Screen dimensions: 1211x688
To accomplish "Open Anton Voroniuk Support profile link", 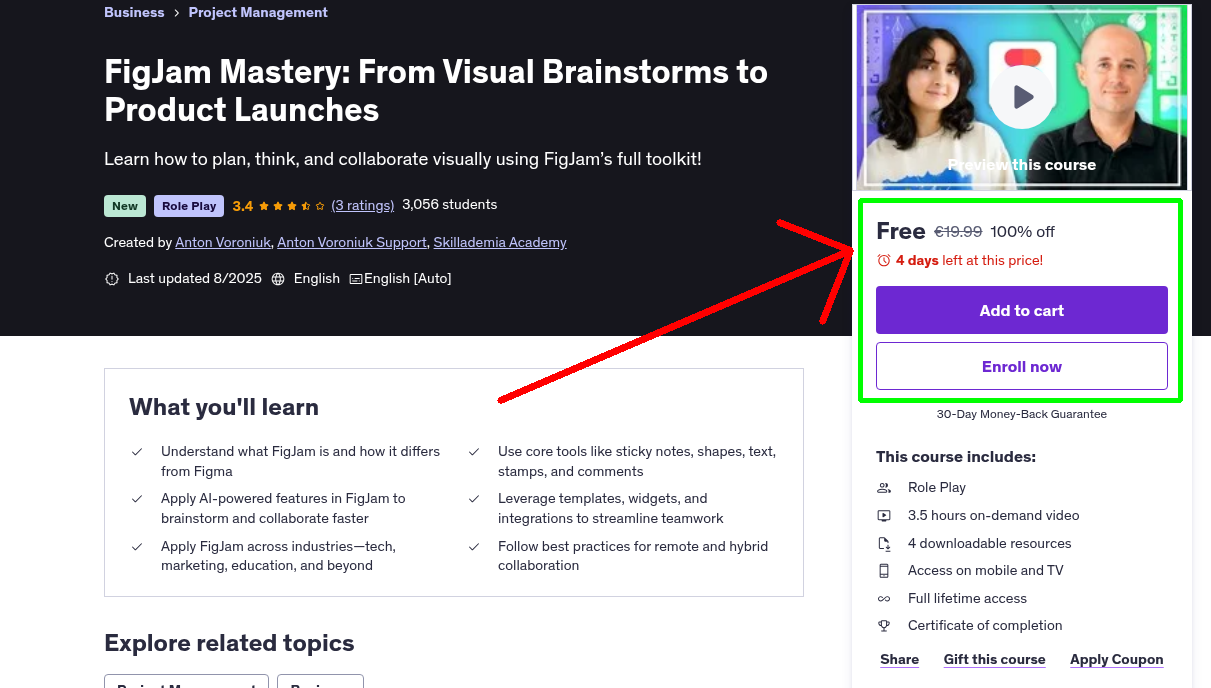I will tap(352, 242).
